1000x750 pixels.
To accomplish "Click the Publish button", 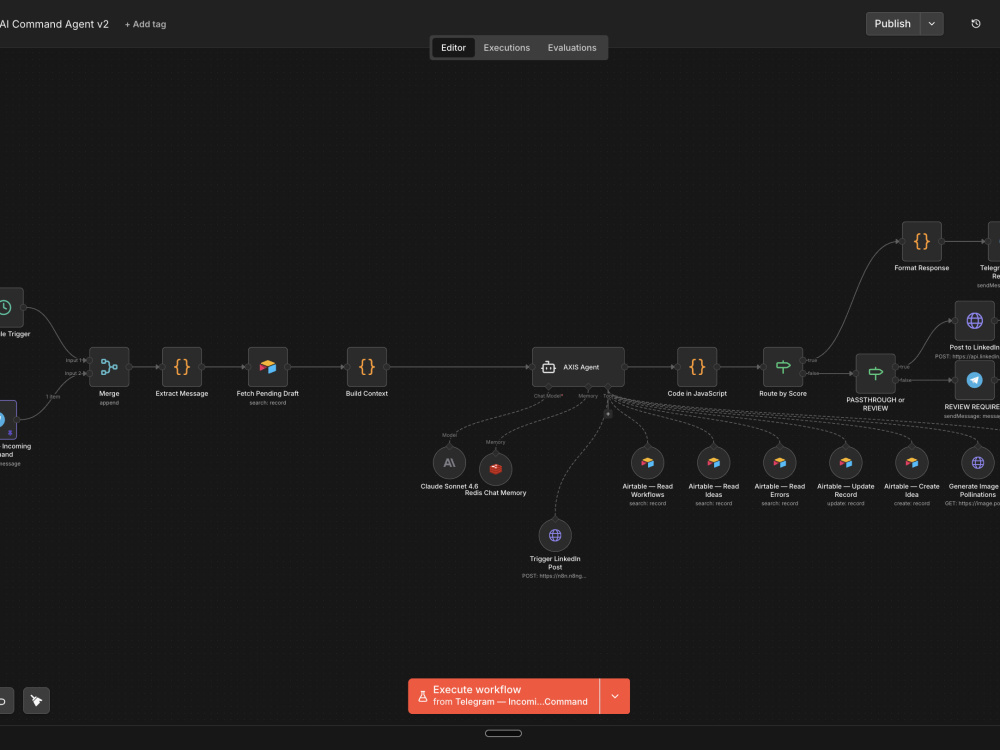I will pos(893,24).
